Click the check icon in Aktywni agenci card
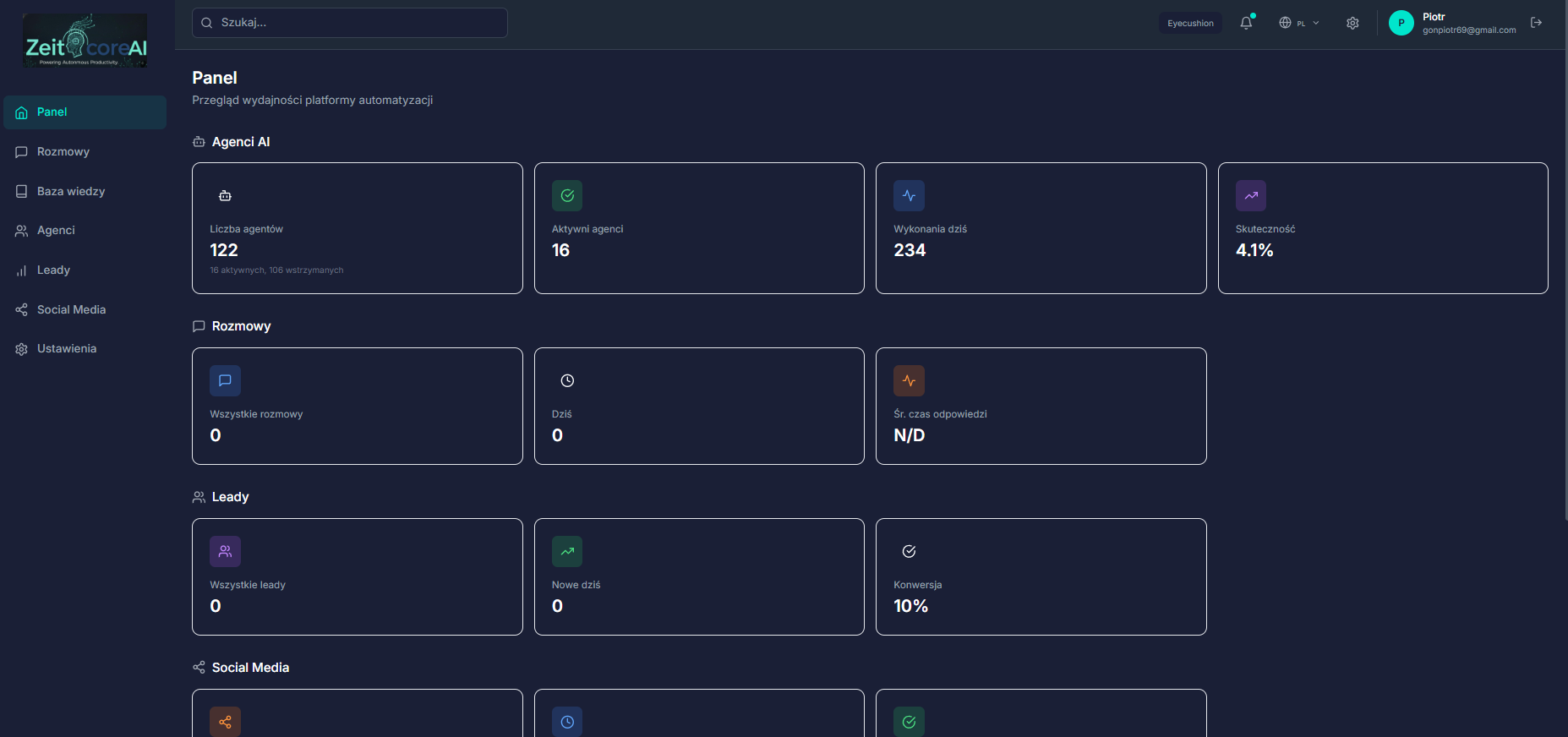The width and height of the screenshot is (1568, 737). click(567, 196)
